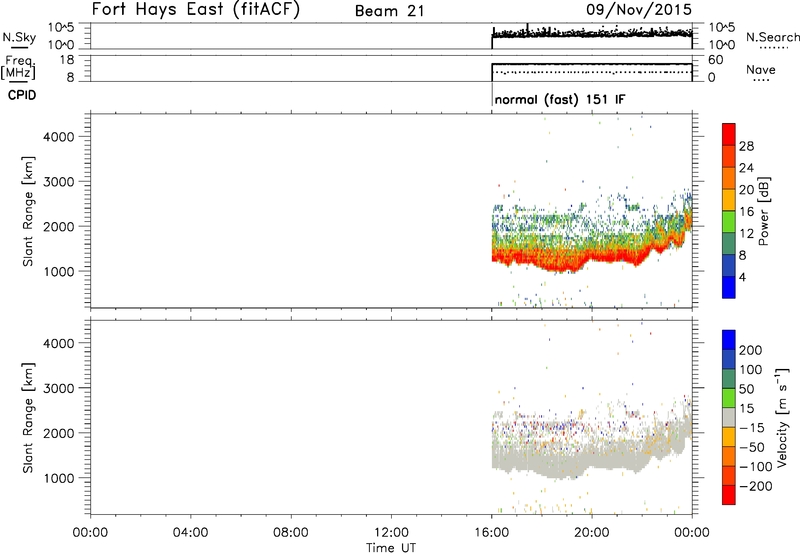Click the '1000' tick in velocity panel
Viewport: 800px width, 554px height.
[x=59, y=478]
